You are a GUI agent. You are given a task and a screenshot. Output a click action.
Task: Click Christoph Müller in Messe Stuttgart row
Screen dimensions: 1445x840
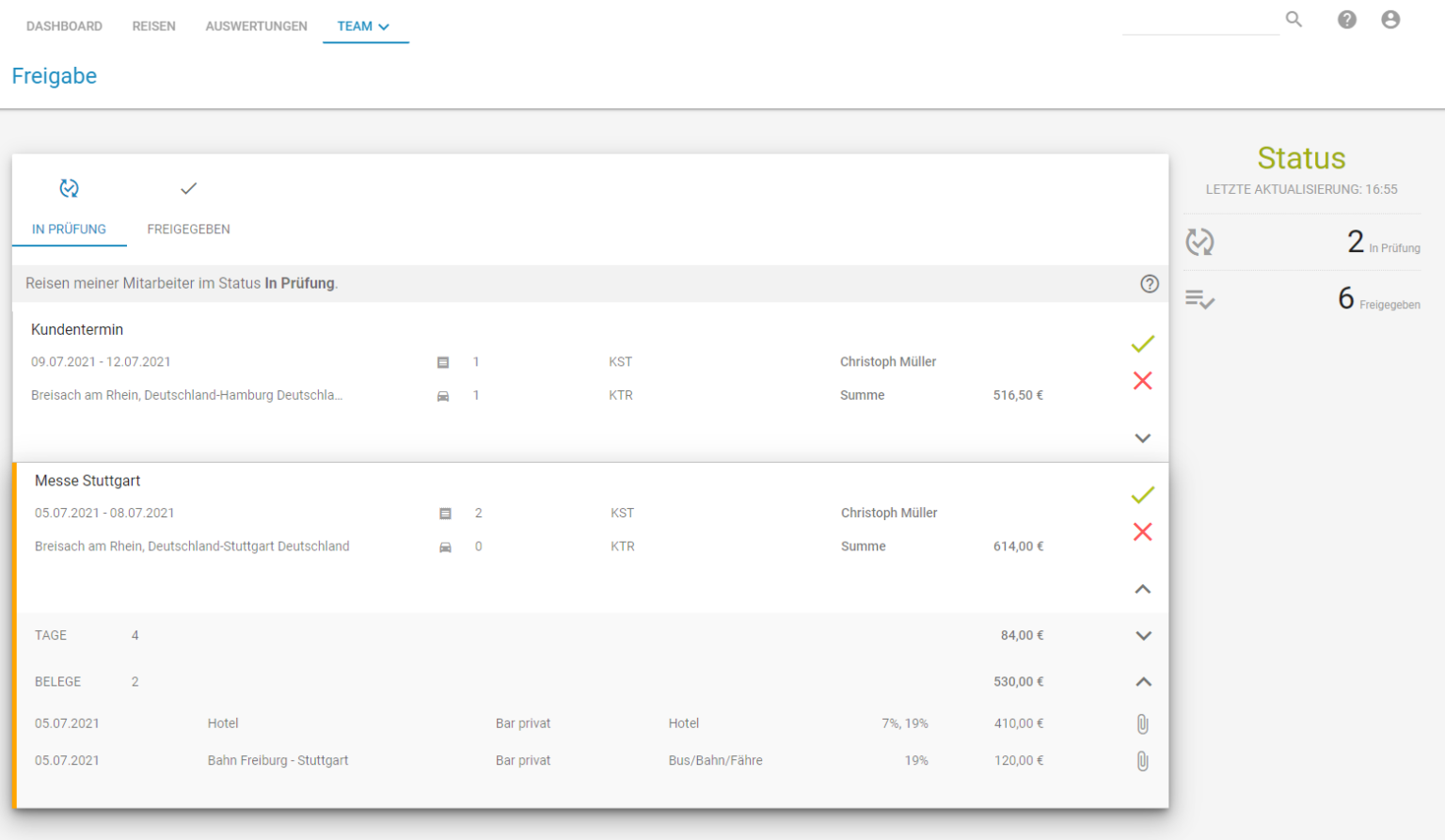point(889,513)
